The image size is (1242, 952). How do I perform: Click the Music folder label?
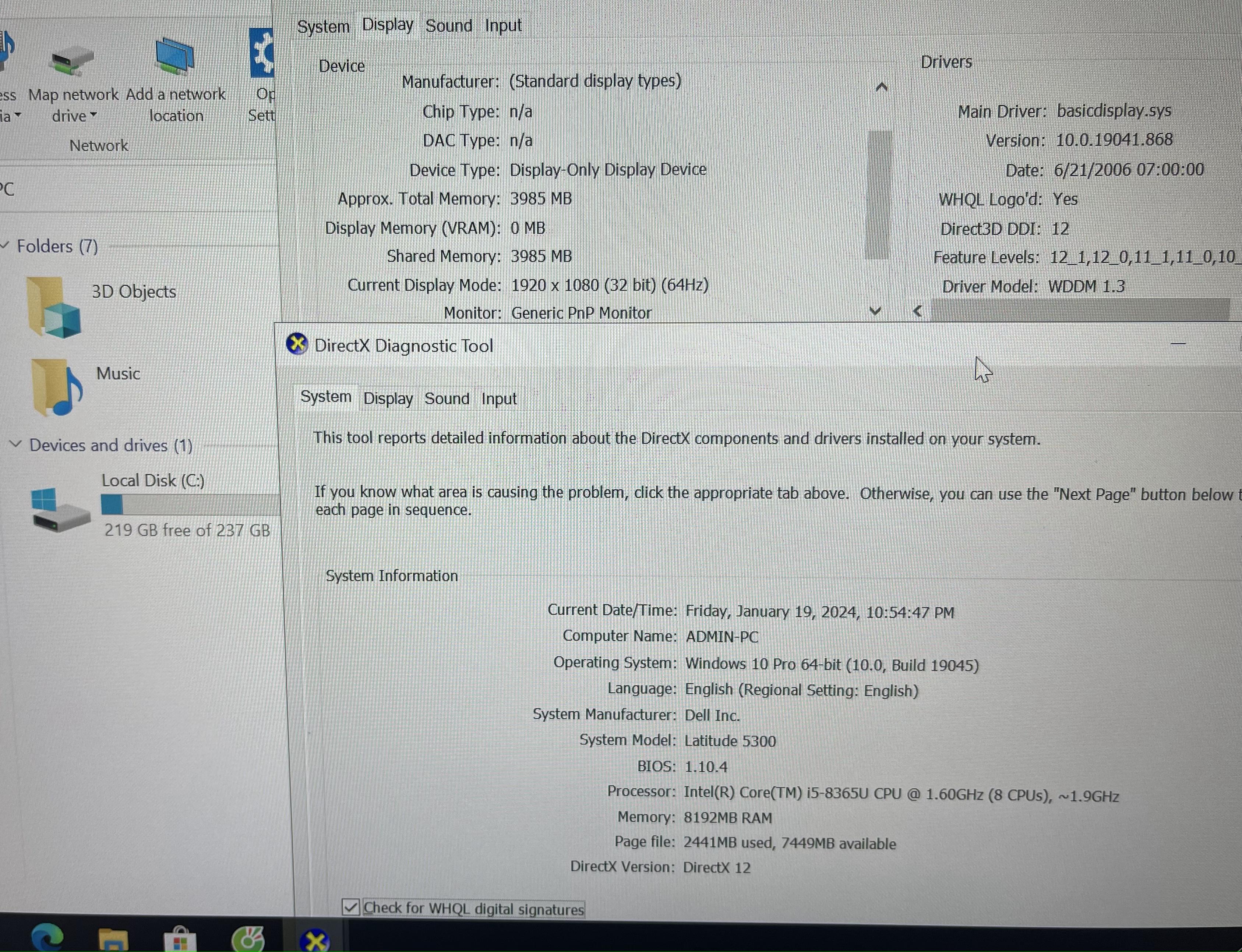[x=118, y=374]
